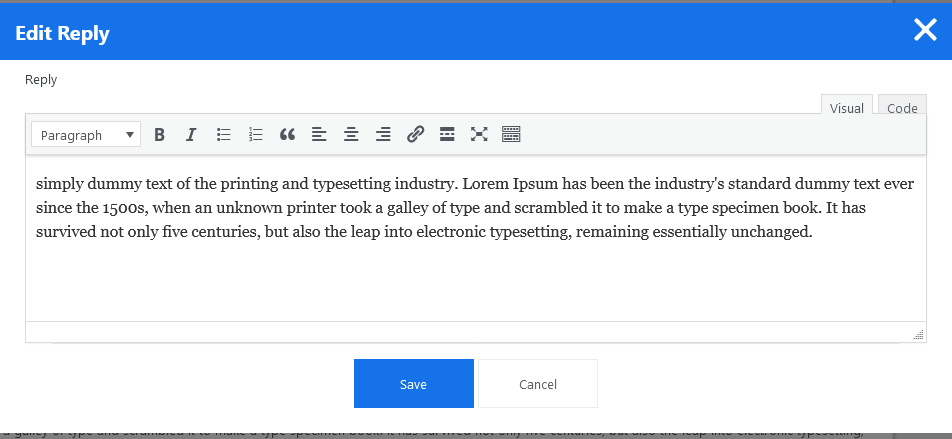Insert a numbered list
The image size is (952, 439).
pos(256,135)
